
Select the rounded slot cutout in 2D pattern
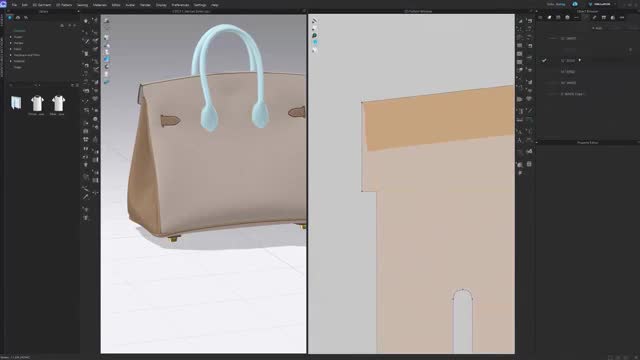pos(463,321)
